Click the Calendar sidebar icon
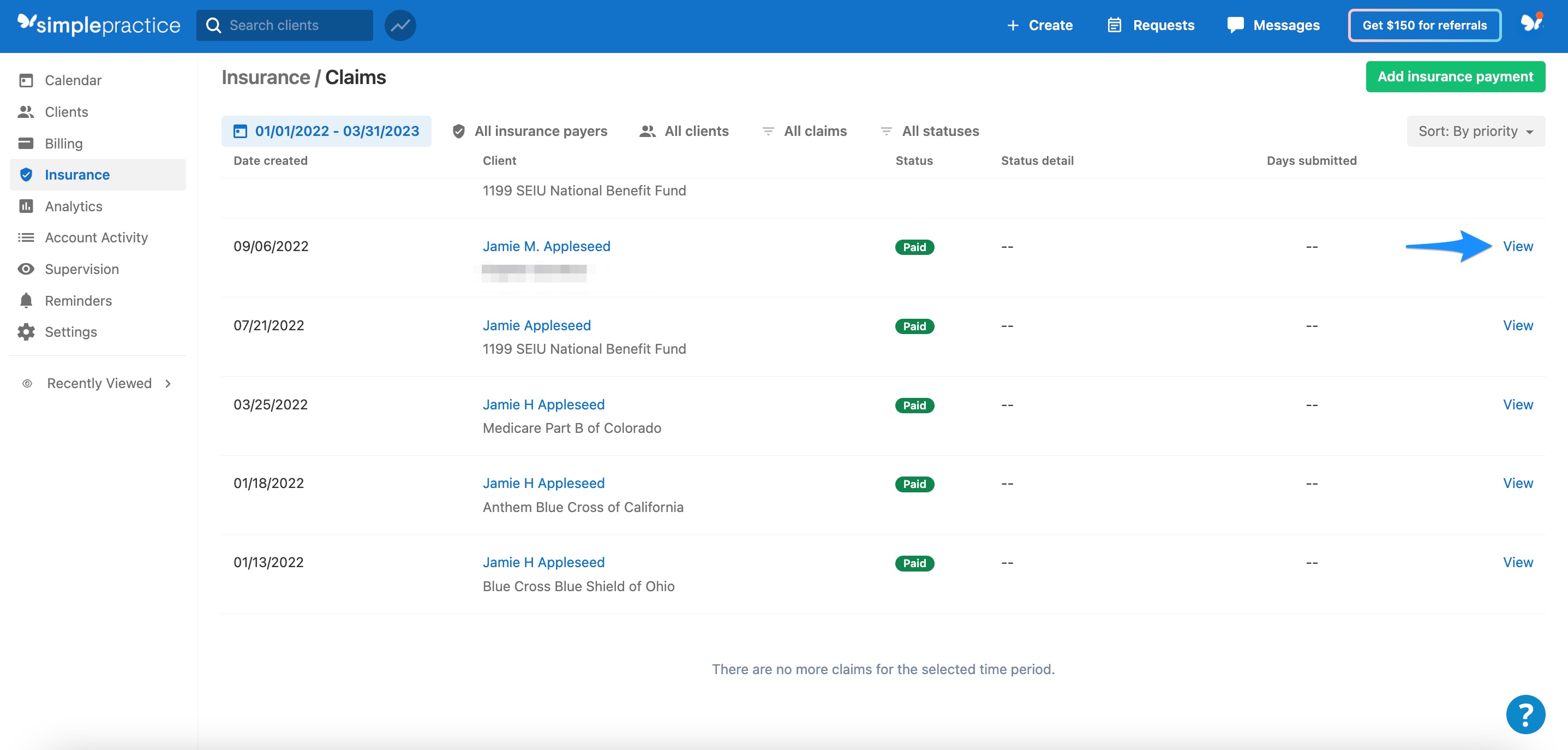This screenshot has height=750, width=1568. pos(26,80)
